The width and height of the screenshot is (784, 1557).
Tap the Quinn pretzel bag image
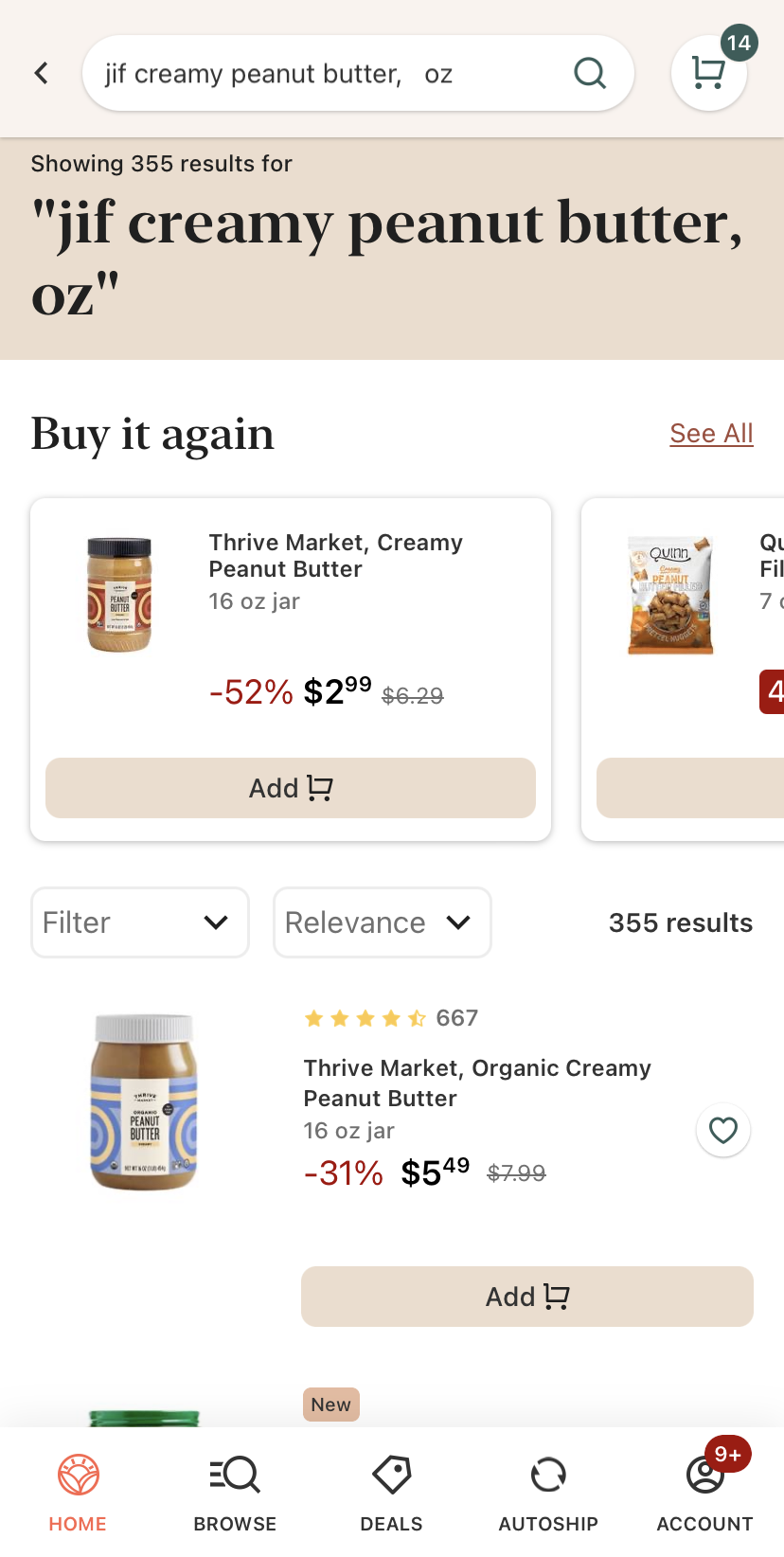point(670,595)
